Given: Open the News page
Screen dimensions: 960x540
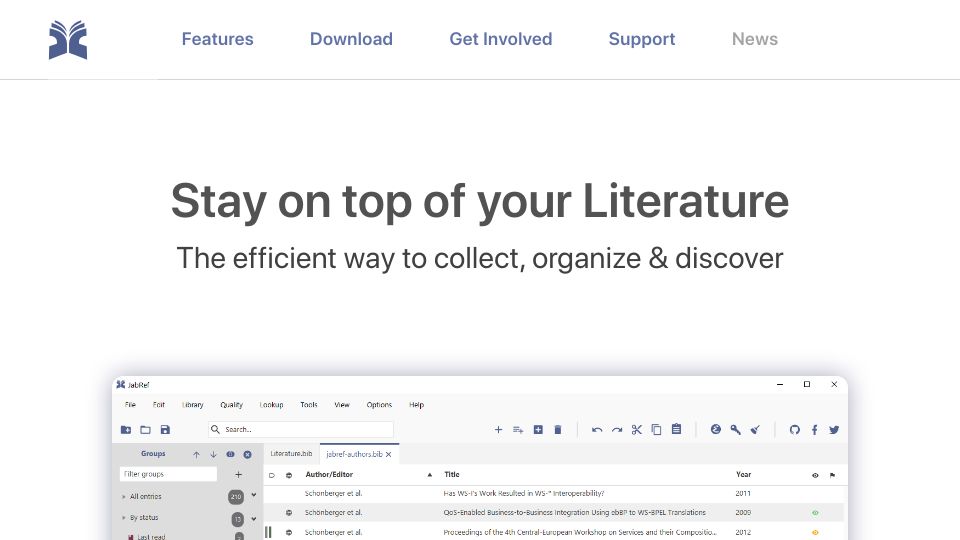Looking at the screenshot, I should (x=755, y=39).
